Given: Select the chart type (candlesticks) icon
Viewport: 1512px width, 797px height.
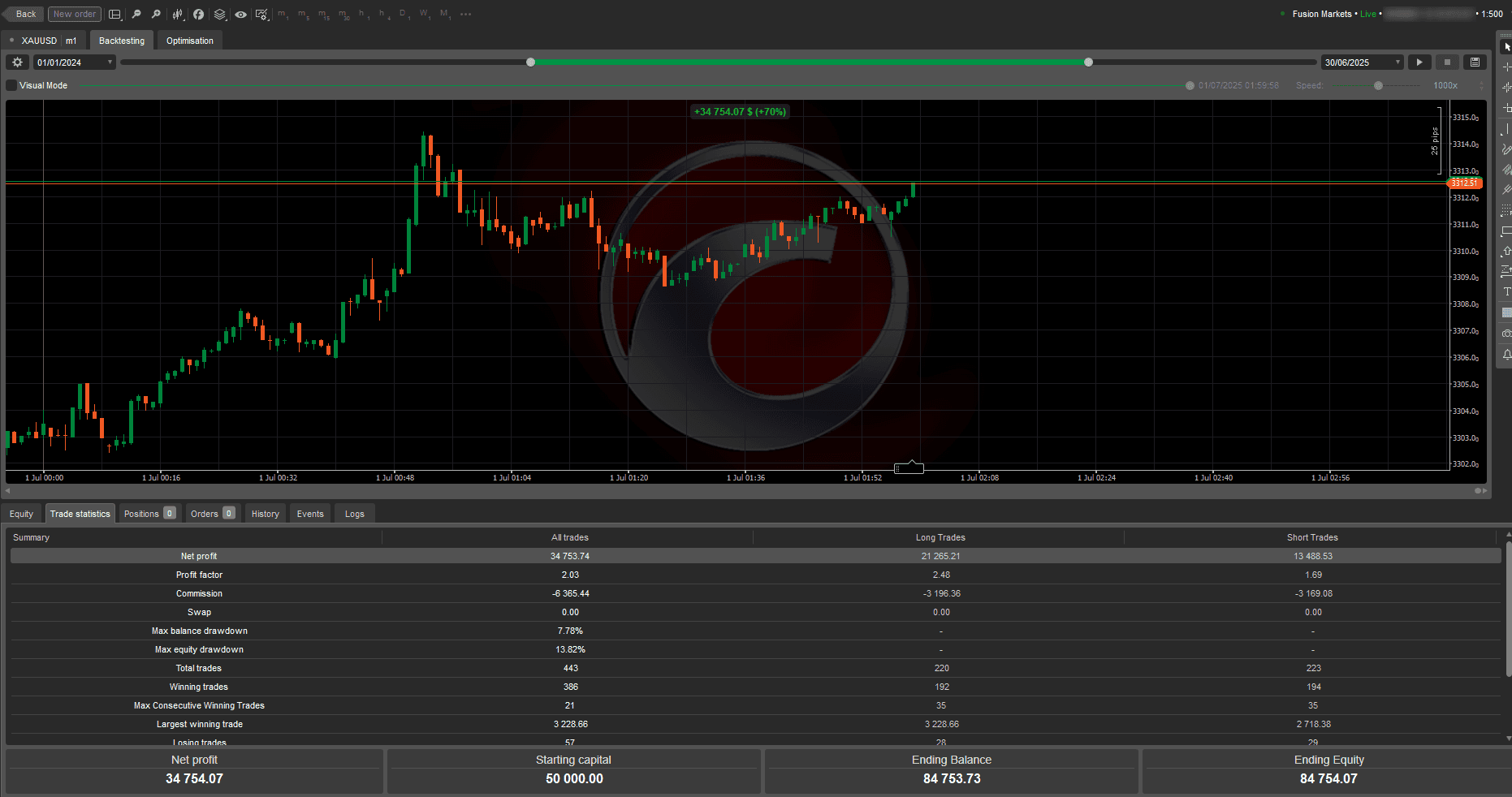Looking at the screenshot, I should click(177, 14).
